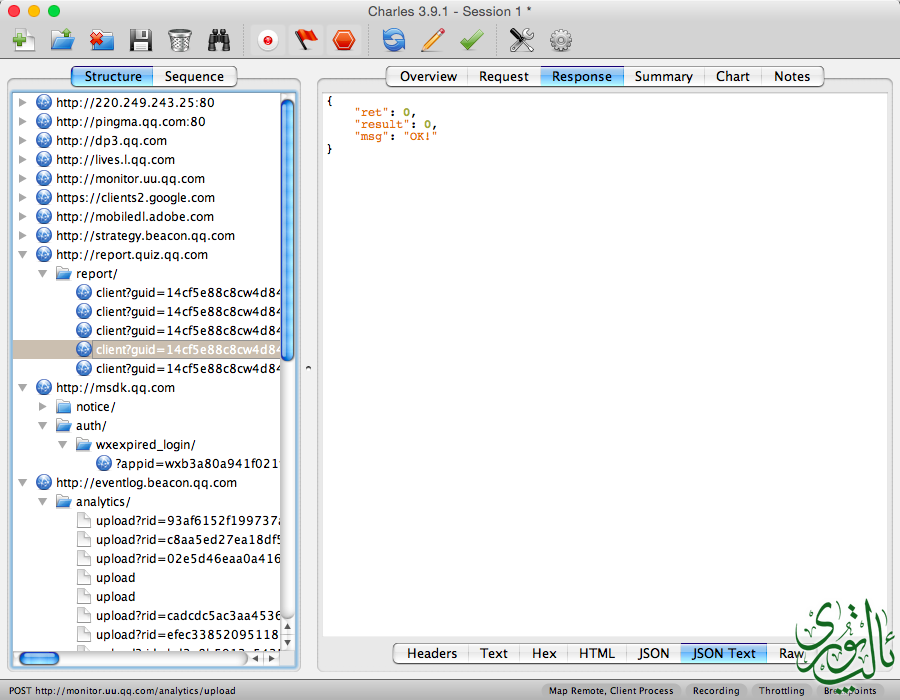Open a saved session file
This screenshot has width=900, height=700.
63,40
